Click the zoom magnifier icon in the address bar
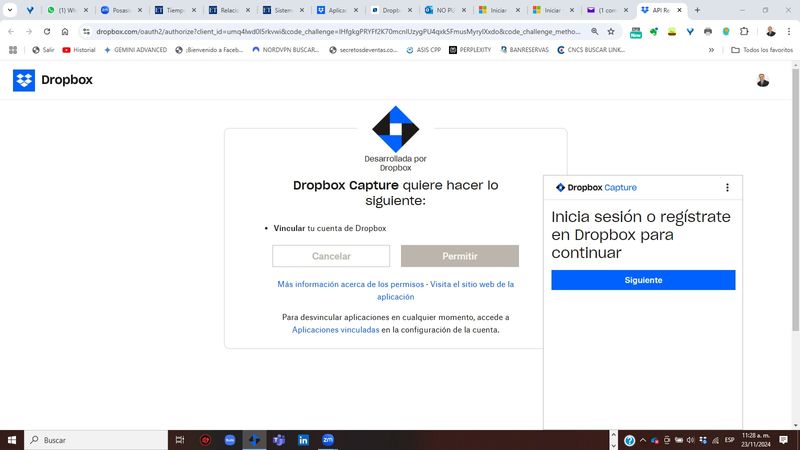800x450 pixels. 594,32
